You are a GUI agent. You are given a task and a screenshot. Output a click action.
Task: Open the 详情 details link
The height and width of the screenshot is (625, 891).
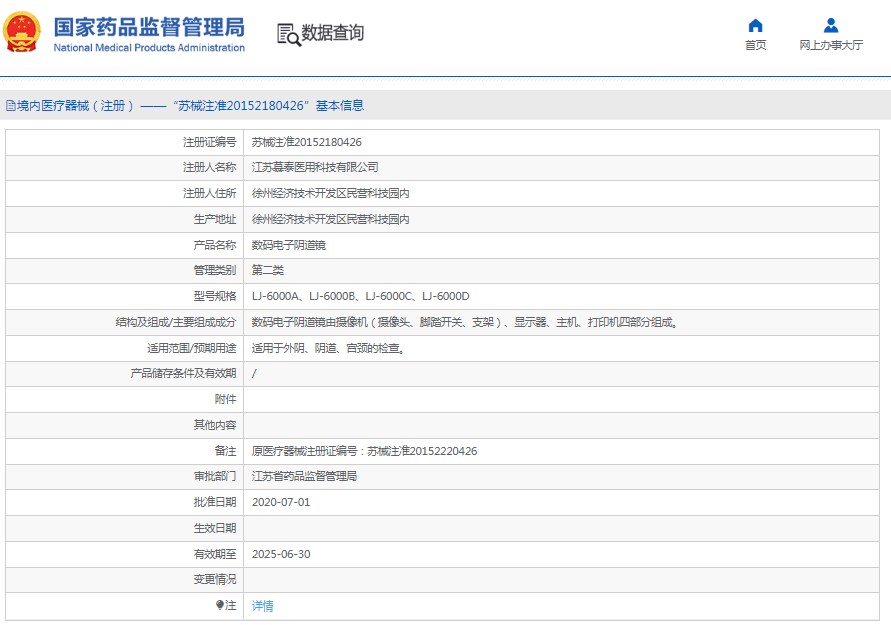click(263, 606)
